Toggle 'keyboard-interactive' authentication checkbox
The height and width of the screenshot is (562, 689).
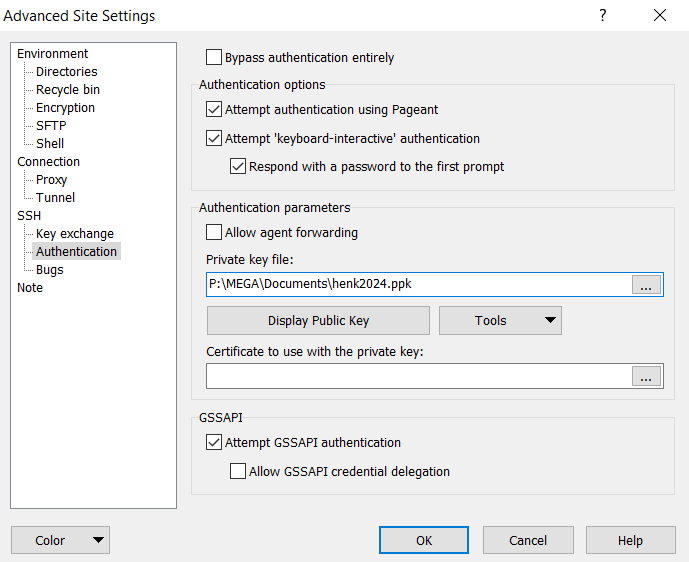pos(214,139)
